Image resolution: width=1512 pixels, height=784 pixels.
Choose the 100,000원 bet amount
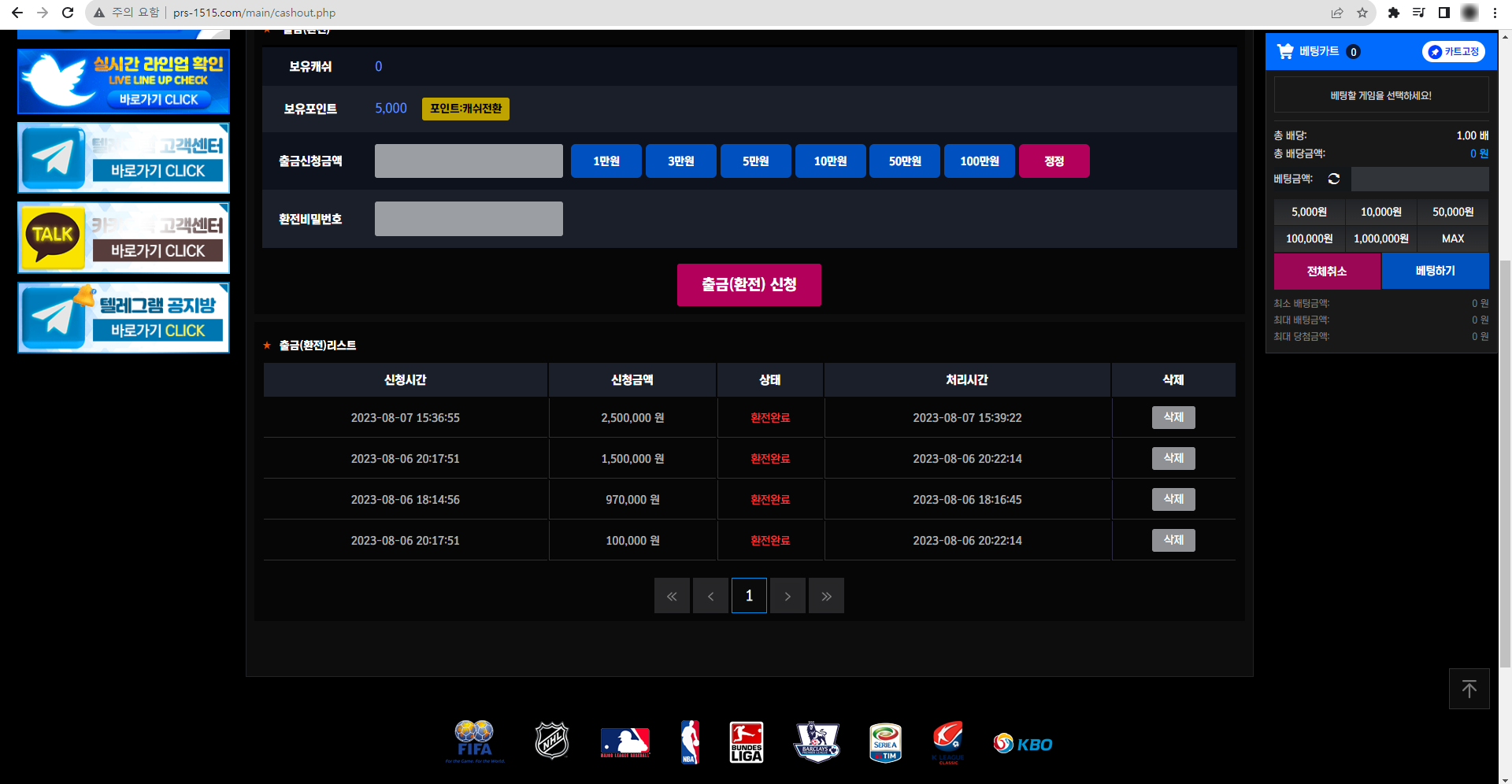(1310, 239)
